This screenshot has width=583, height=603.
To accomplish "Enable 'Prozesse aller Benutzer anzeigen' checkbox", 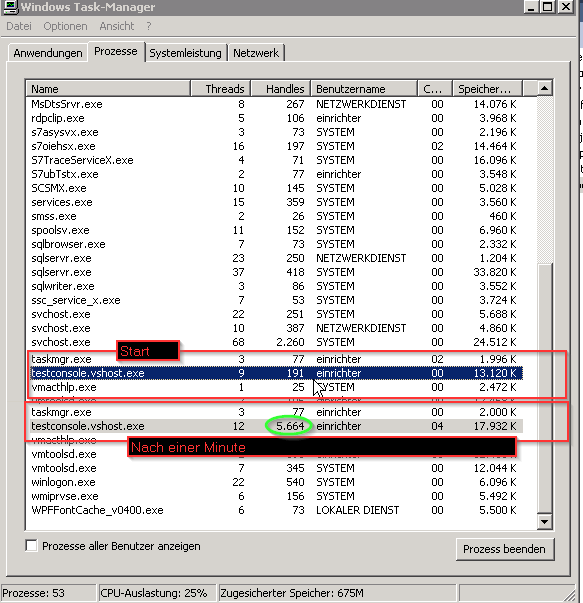I will tap(32, 546).
